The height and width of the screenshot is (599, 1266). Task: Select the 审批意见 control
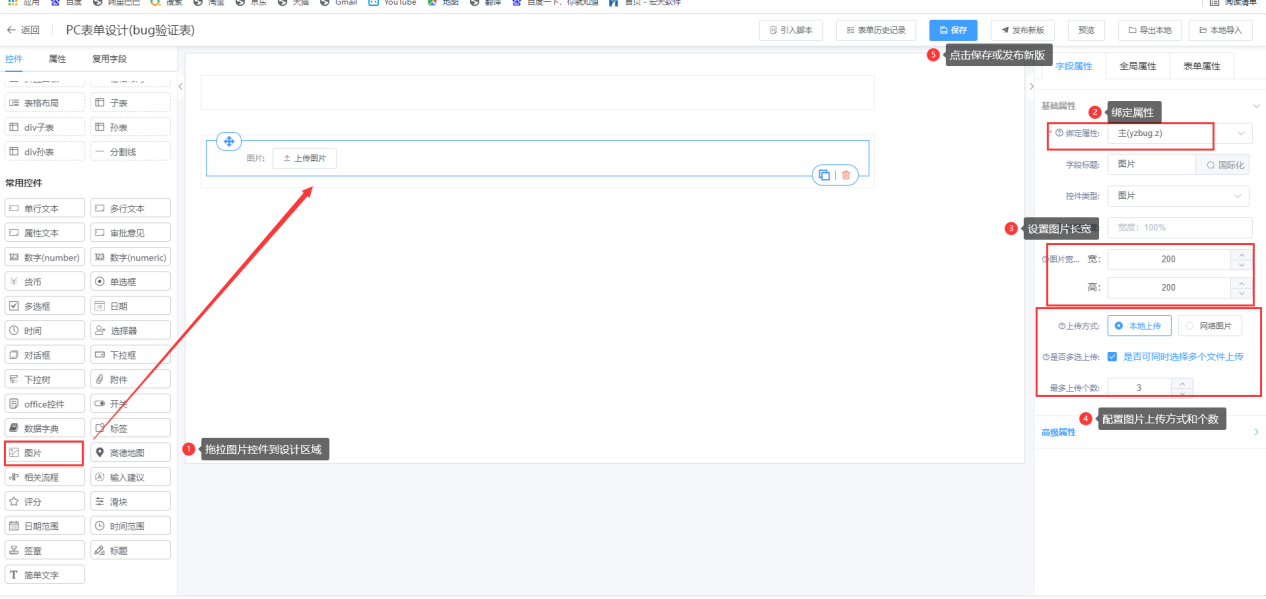(130, 233)
